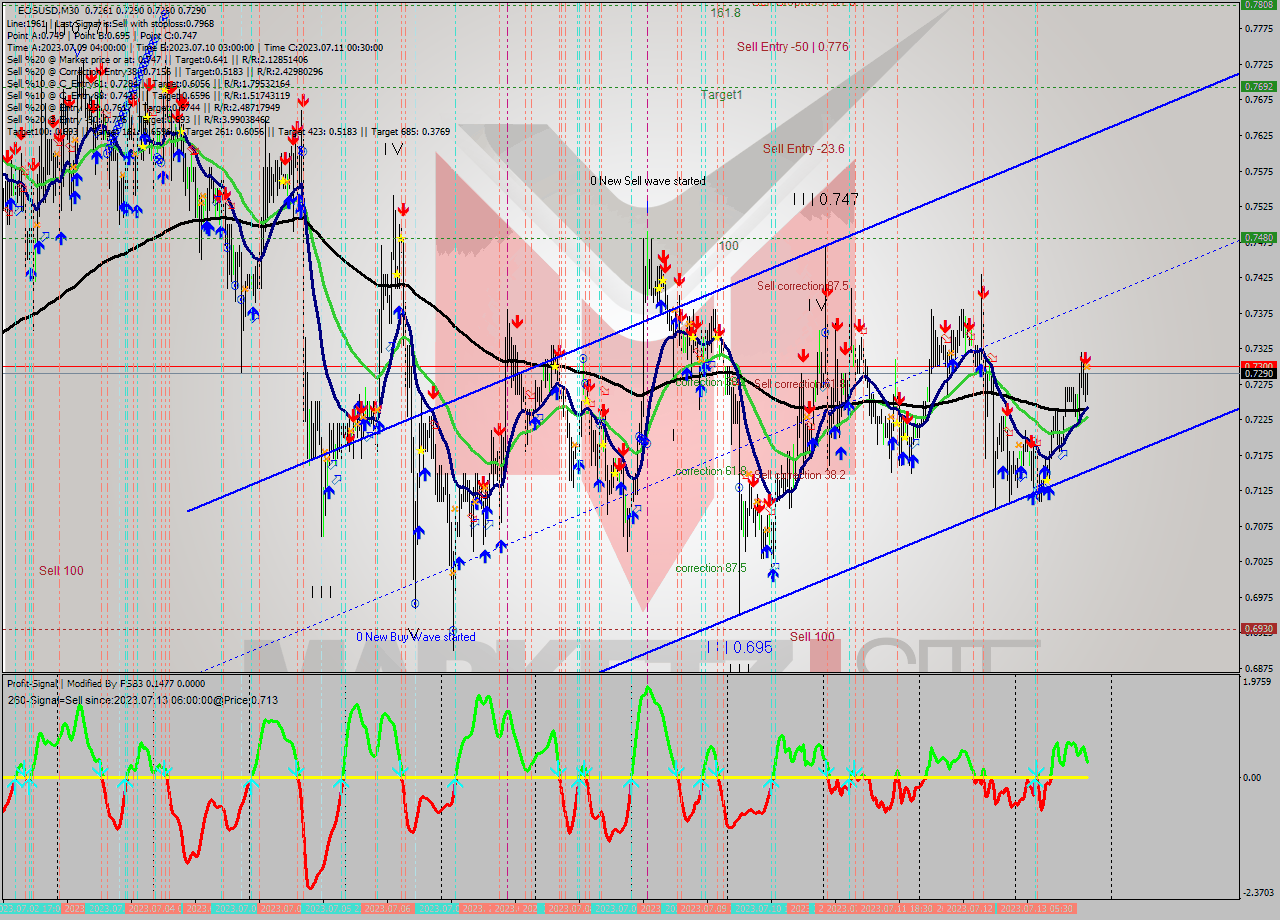Select the 'Sell correction 87.5' label

[803, 286]
